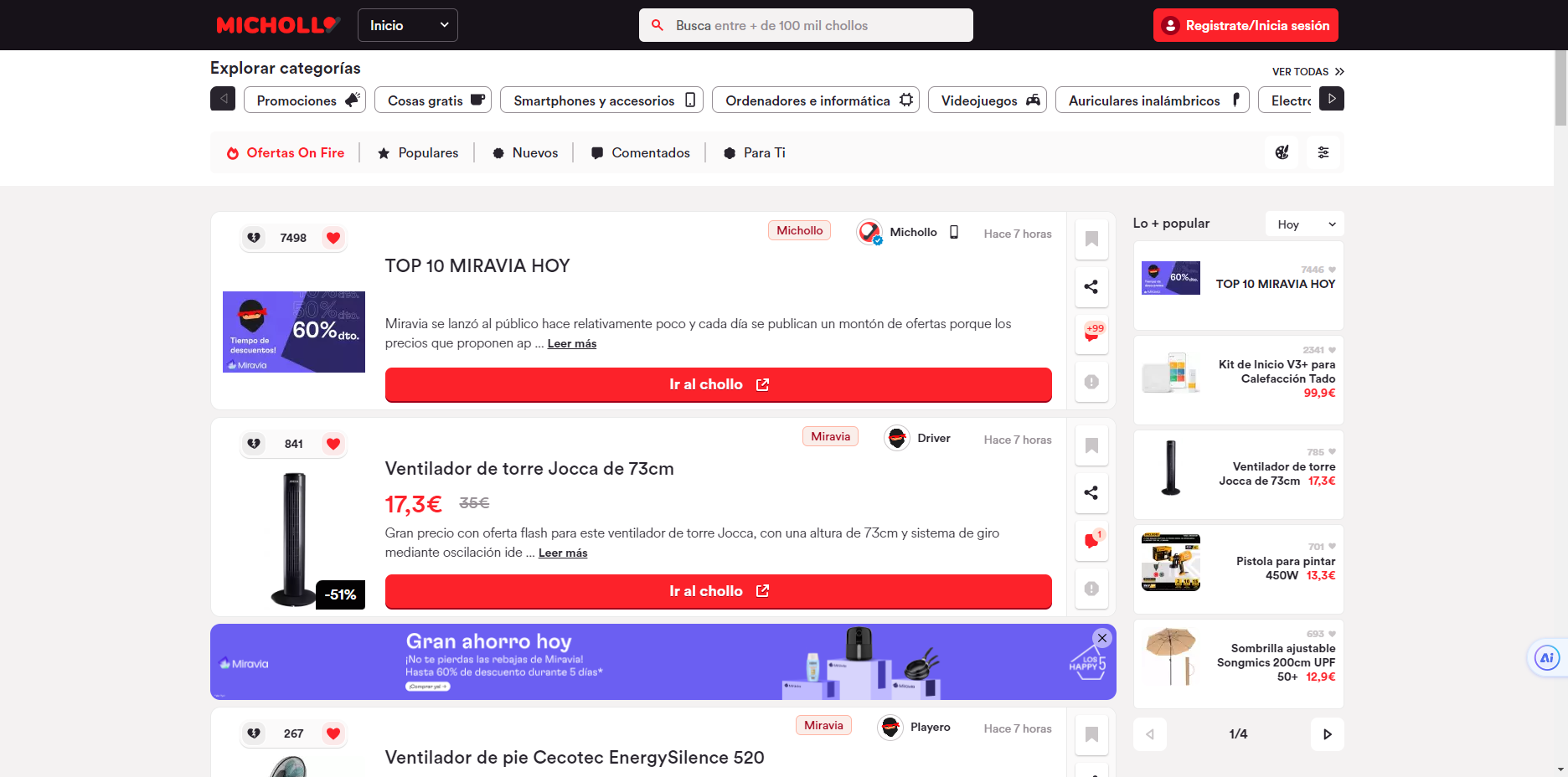Image resolution: width=1568 pixels, height=777 pixels.
Task: Open Smartphones y accesorios category
Action: click(x=601, y=100)
